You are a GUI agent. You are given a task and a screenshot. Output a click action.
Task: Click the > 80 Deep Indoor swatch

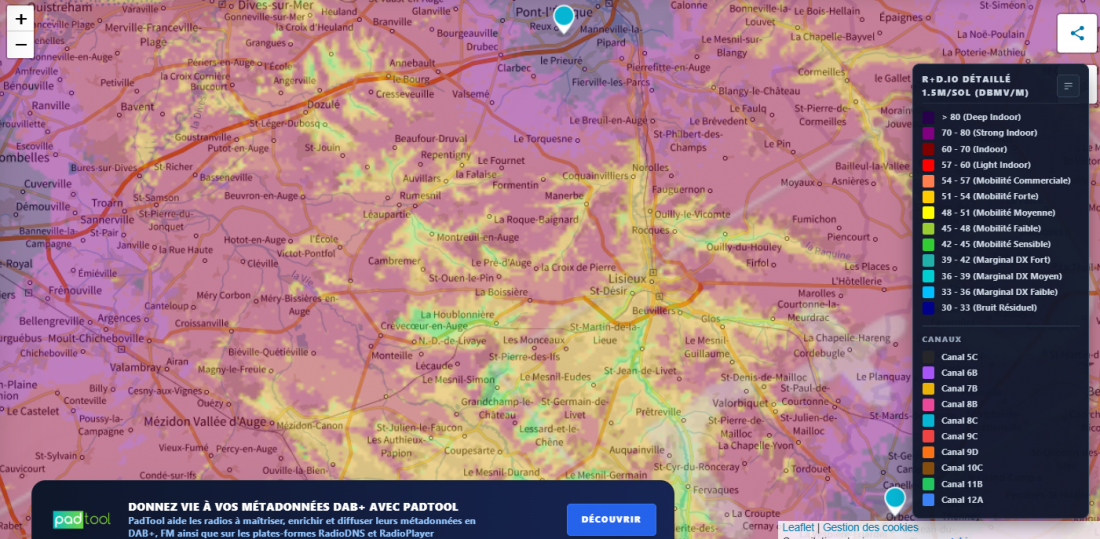tap(928, 117)
